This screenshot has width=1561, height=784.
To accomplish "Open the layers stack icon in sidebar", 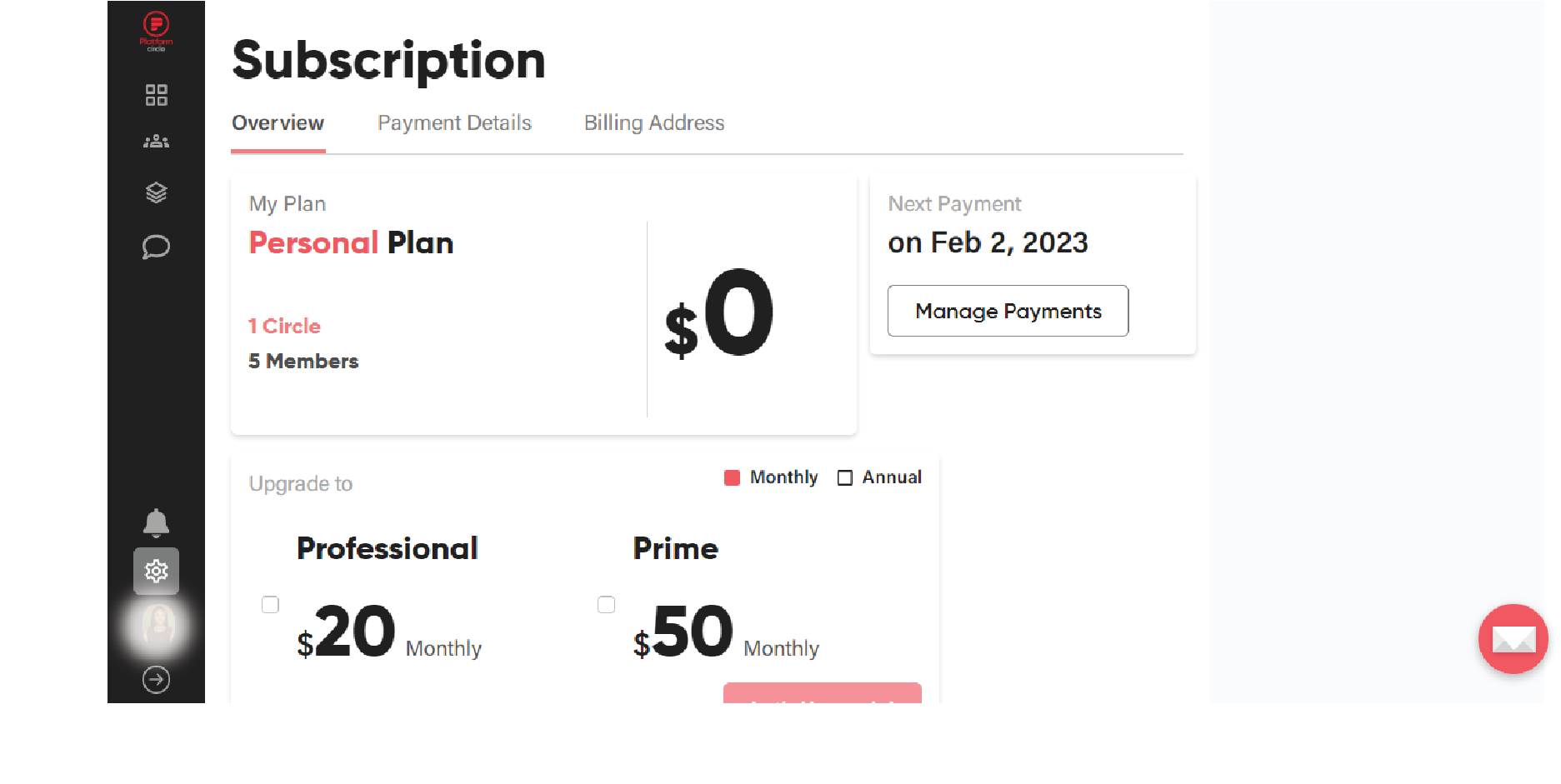I will (x=156, y=192).
